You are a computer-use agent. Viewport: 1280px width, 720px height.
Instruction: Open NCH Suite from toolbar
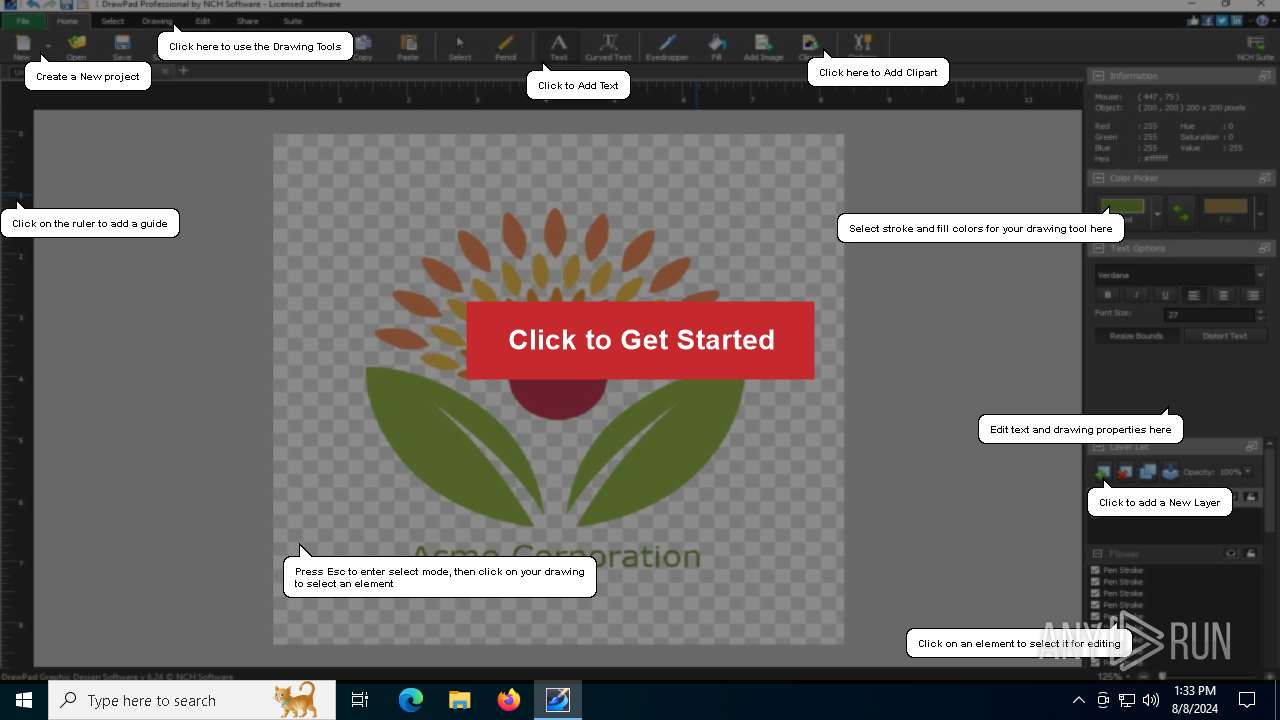pos(1256,46)
